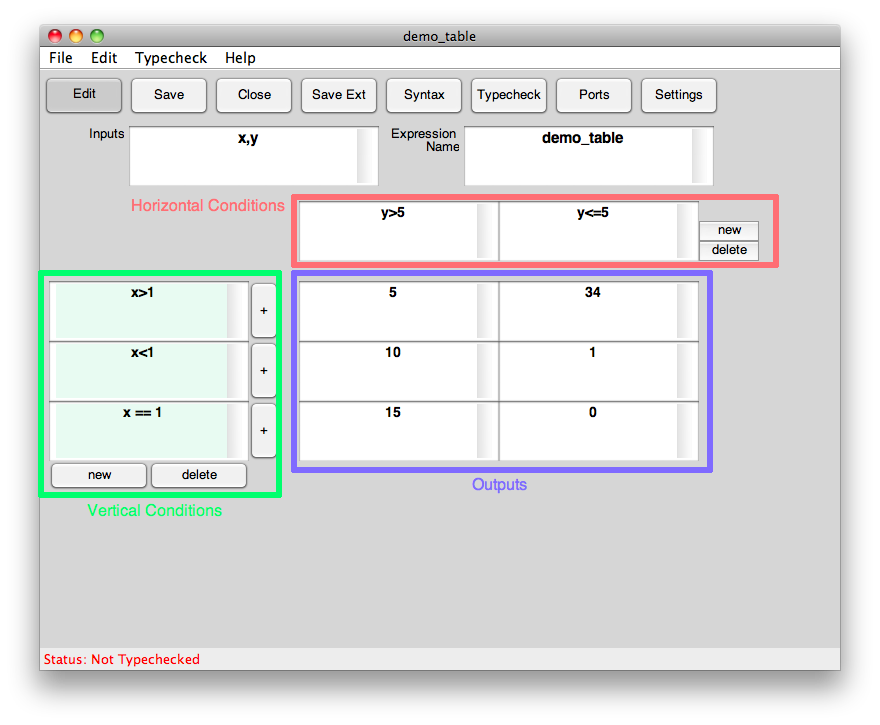880x725 pixels.
Task: Click the scrollbar of Expression Name field
Action: click(x=702, y=155)
